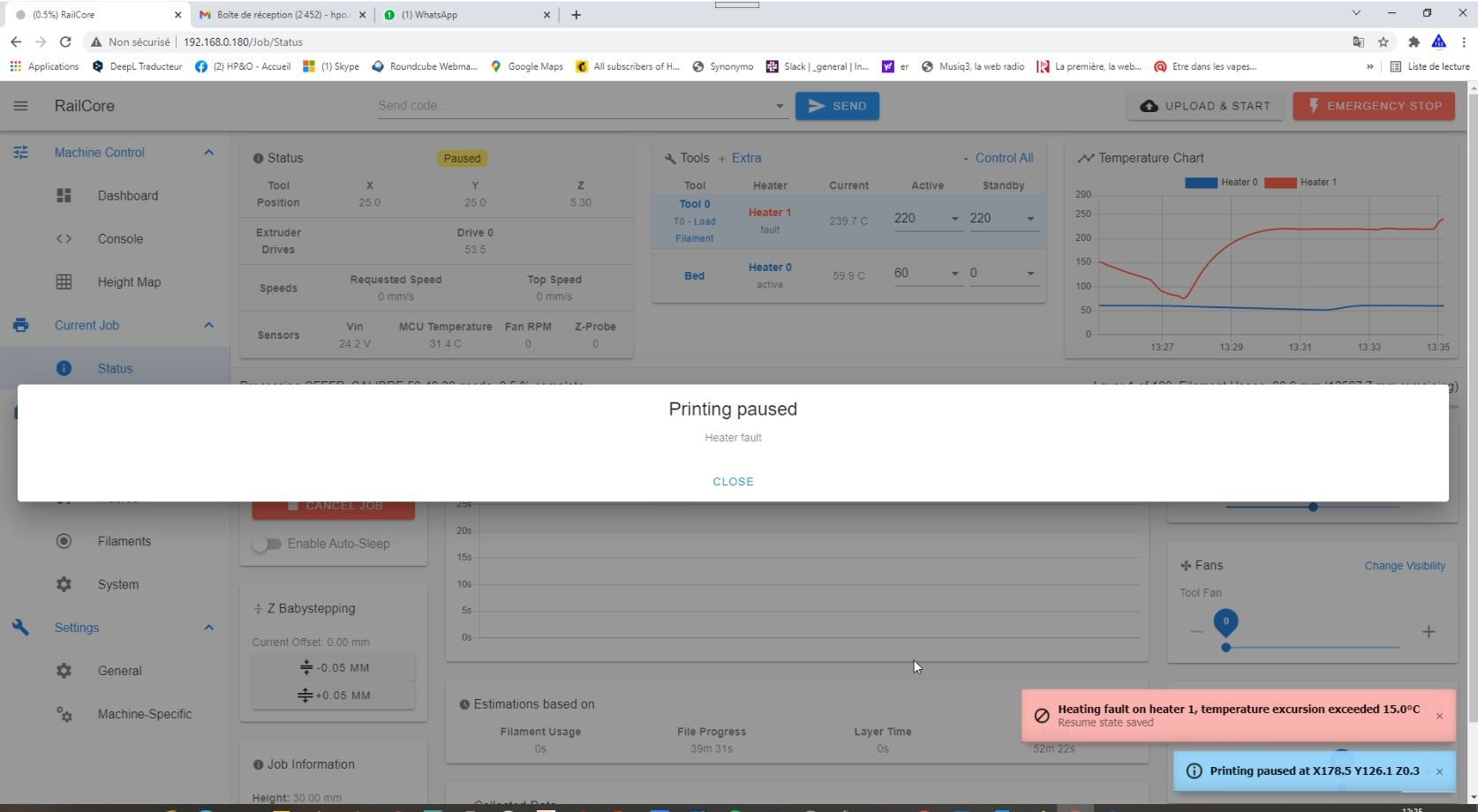Viewport: 1478px width, 812px height.
Task: Click the Heater 1 fault link
Action: [x=770, y=213]
